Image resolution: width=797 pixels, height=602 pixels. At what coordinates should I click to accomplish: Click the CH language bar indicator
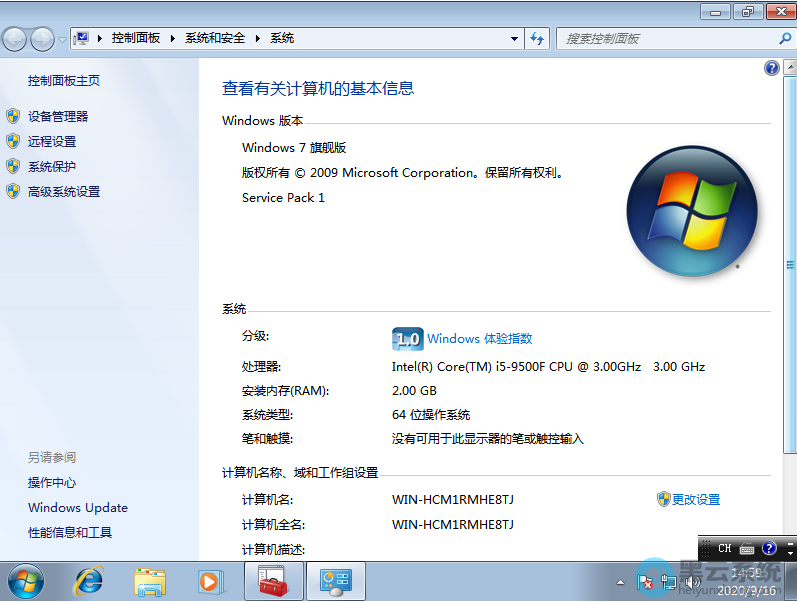click(x=725, y=549)
